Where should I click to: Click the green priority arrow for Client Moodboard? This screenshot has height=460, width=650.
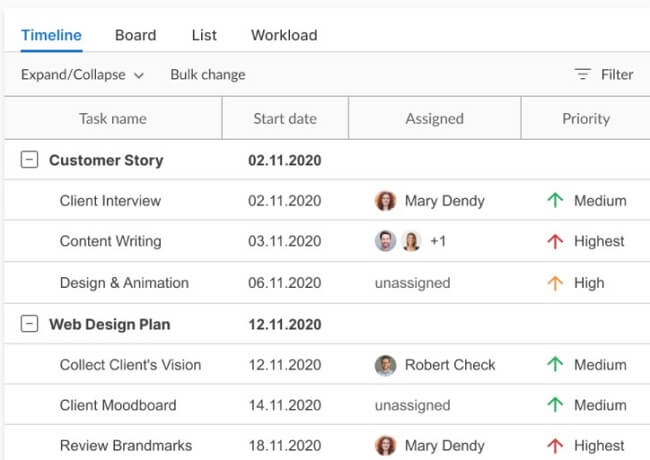click(555, 405)
